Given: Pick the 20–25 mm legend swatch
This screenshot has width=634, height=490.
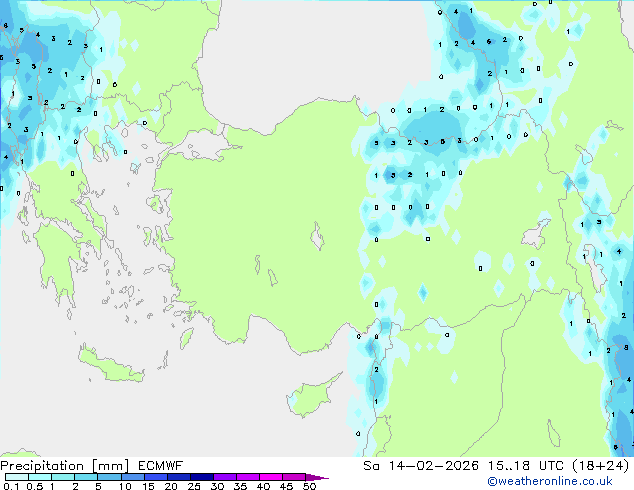Looking at the screenshot, I should pos(179,477).
